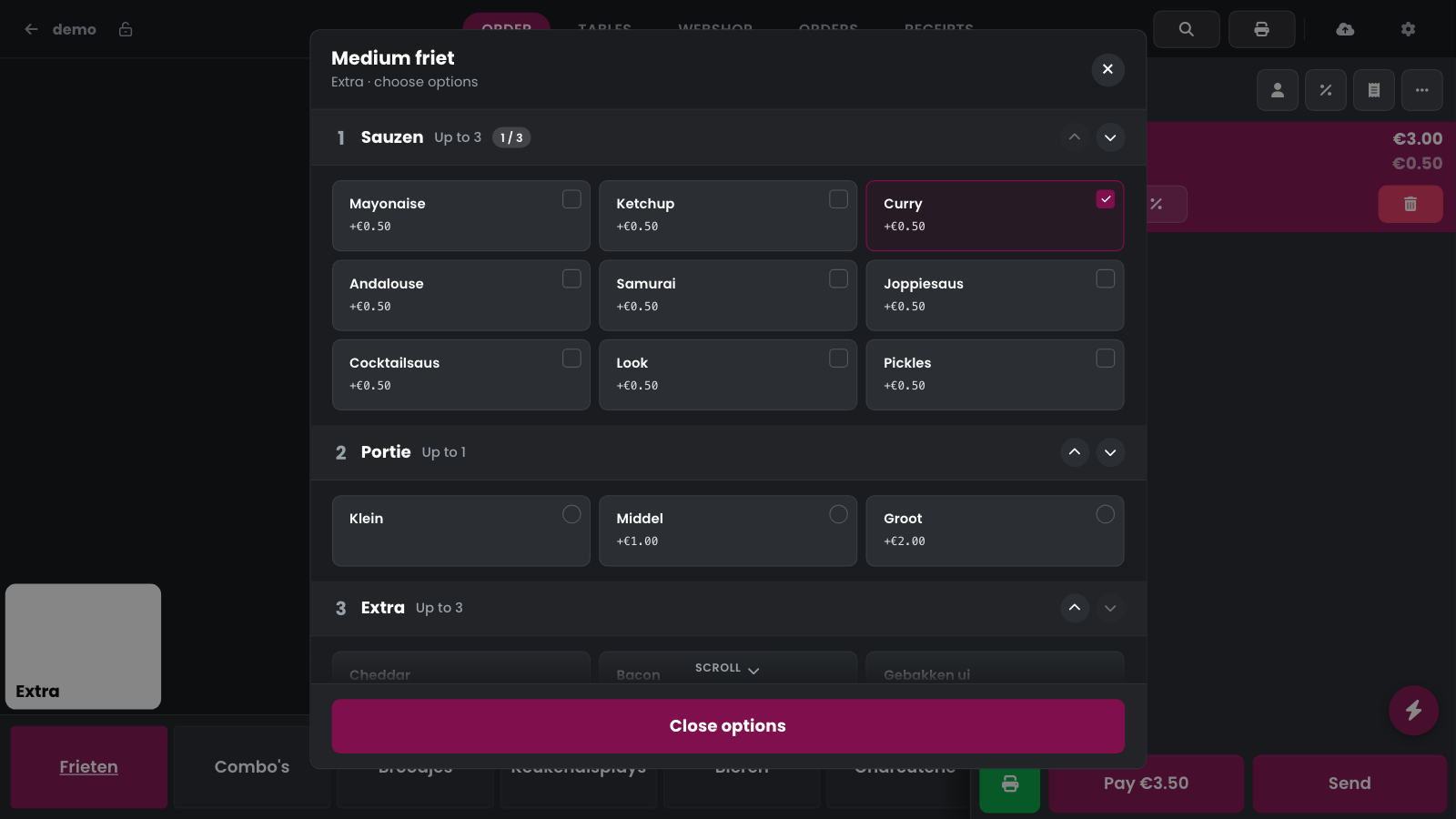Viewport: 1456px width, 819px height.
Task: Check the Look sauce option
Action: (x=728, y=375)
